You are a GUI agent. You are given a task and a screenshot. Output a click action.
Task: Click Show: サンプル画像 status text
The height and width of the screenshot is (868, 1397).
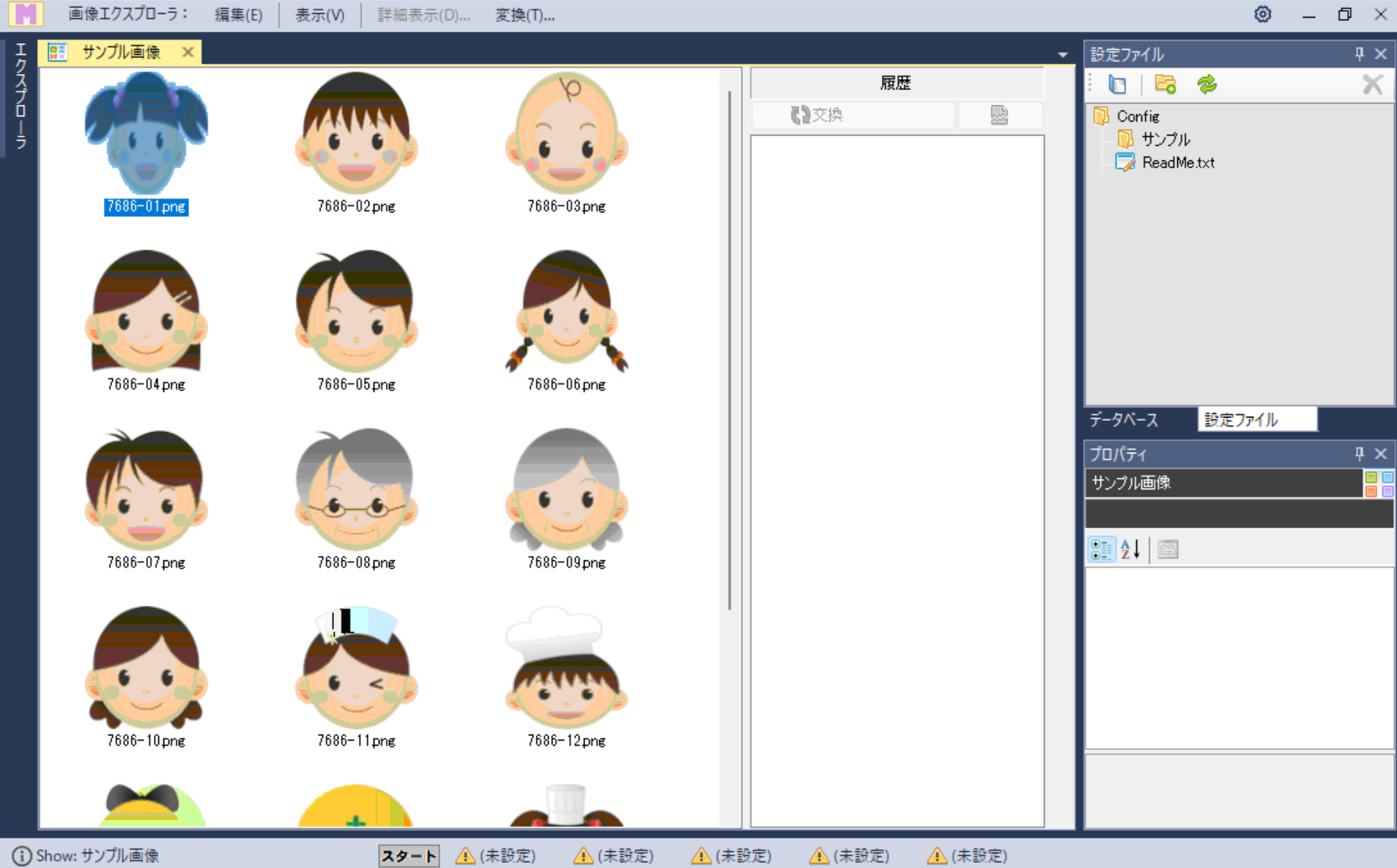point(97,856)
